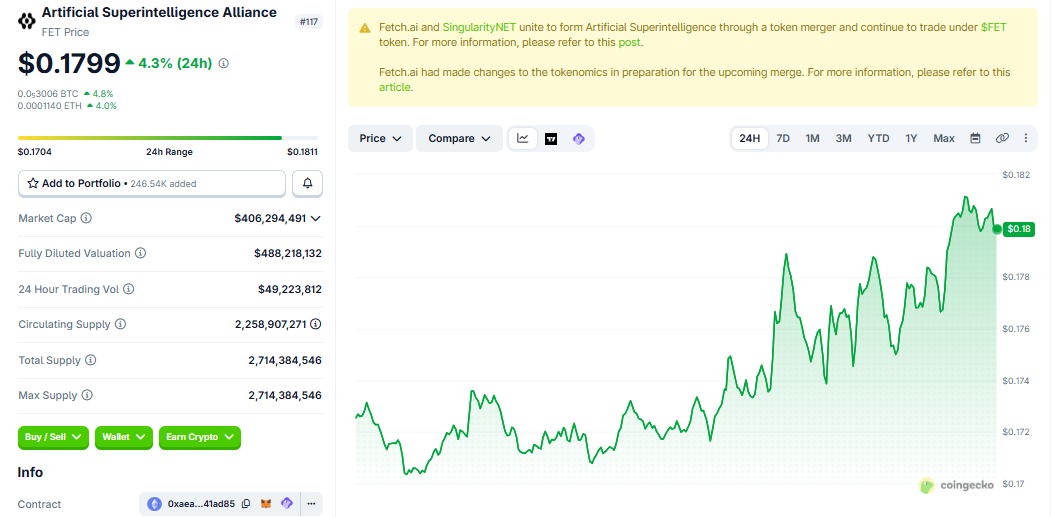1051x517 pixels.
Task: Expand the Market Cap value chevron
Action: tap(316, 218)
